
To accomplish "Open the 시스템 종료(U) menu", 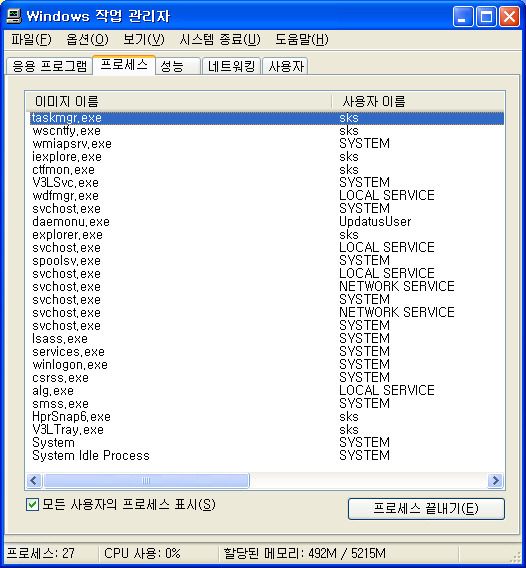I will (x=220, y=39).
